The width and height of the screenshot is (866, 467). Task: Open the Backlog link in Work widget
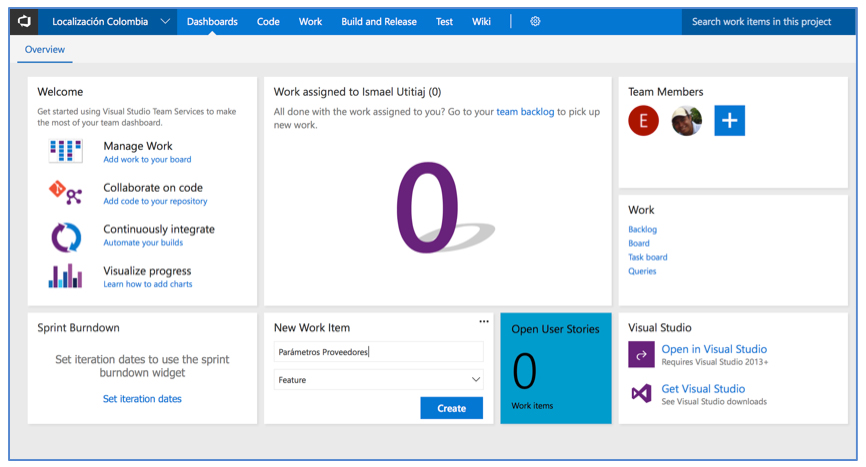(x=642, y=229)
